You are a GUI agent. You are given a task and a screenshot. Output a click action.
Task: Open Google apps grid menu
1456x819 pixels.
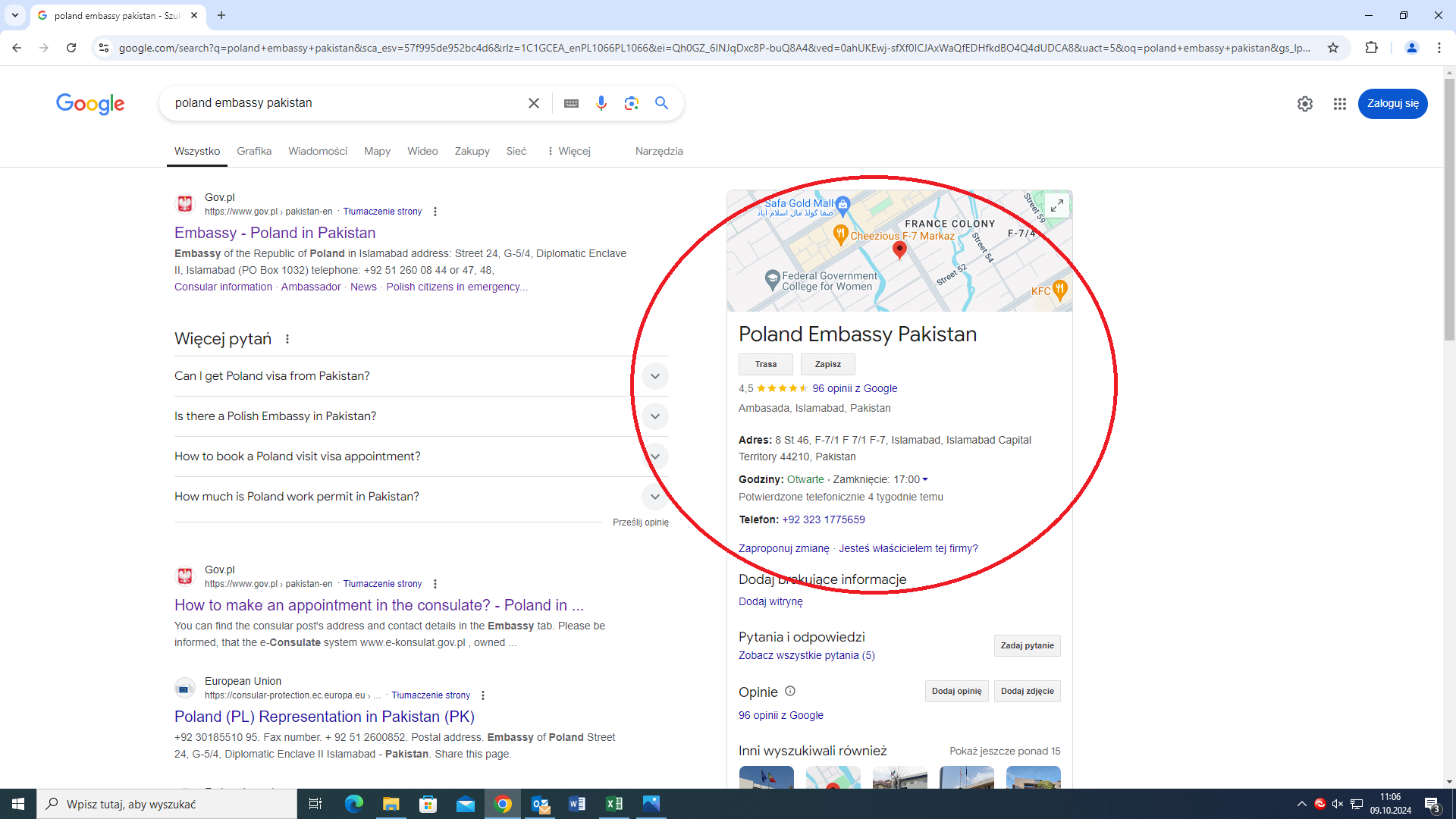(x=1339, y=104)
